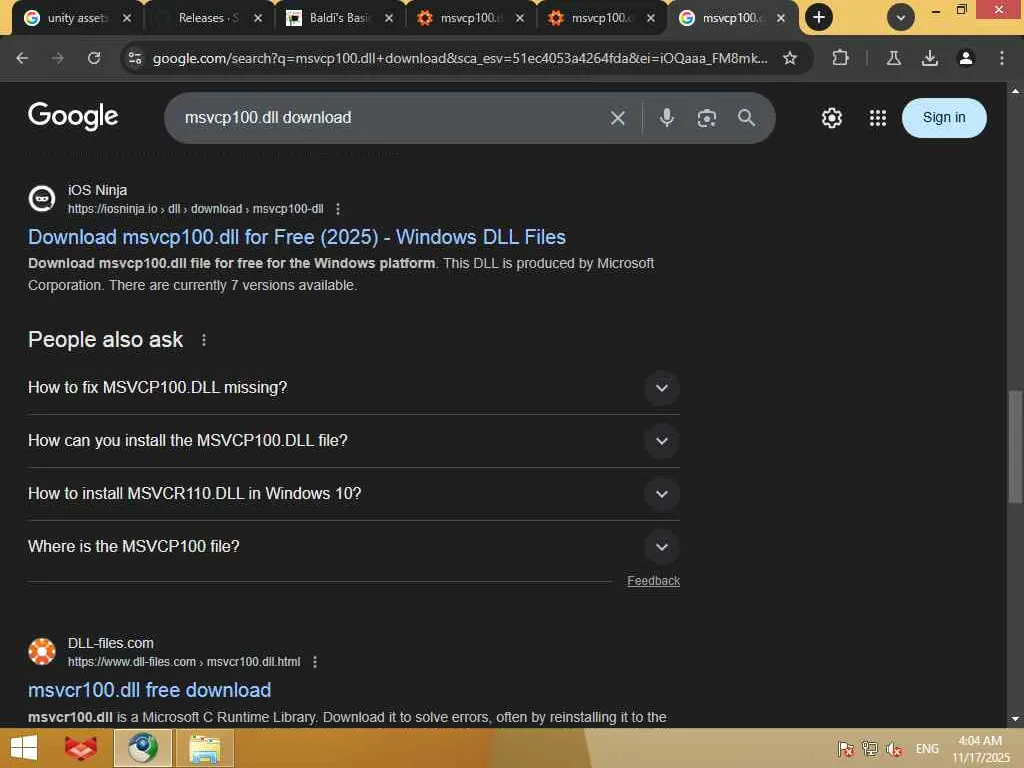This screenshot has height=768, width=1024.
Task: Submit search with magnifying glass icon
Action: 746,118
